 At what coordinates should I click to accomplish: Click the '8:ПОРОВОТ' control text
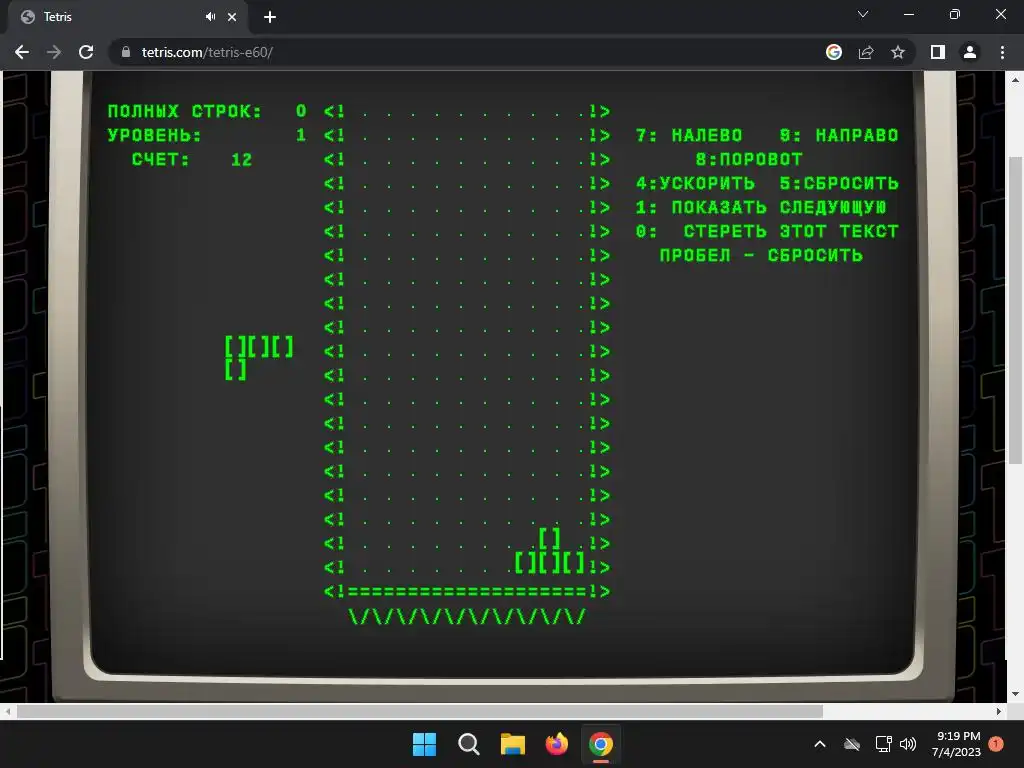point(749,159)
